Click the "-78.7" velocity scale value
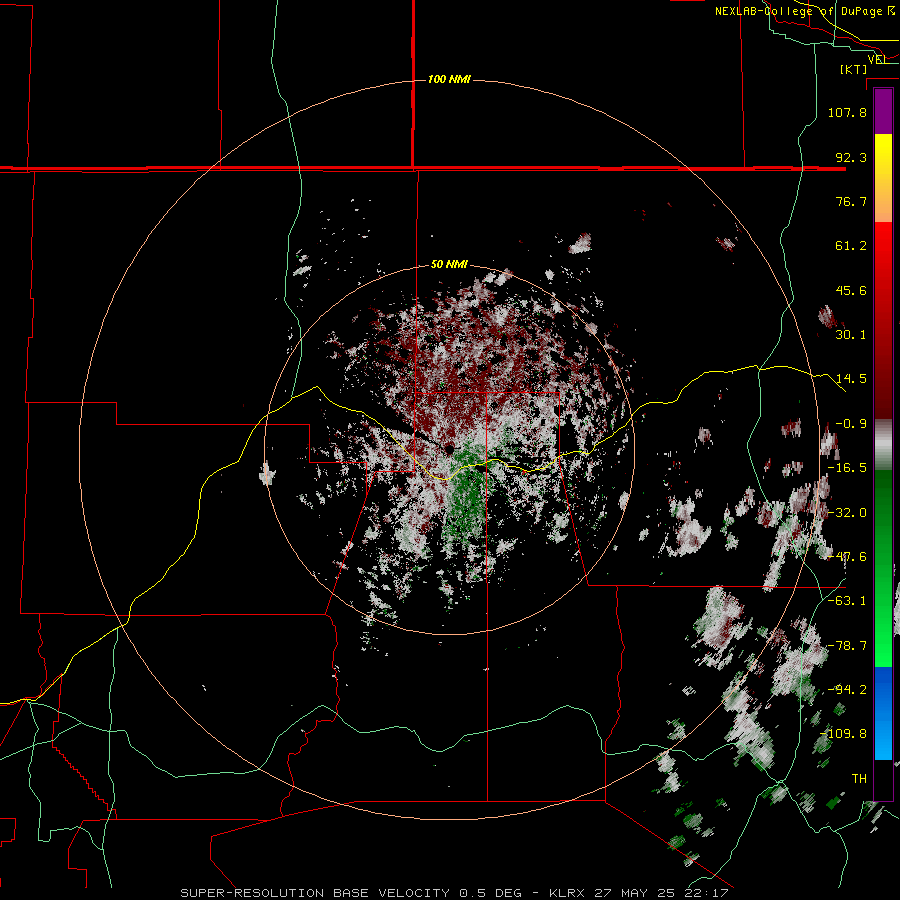Viewport: 900px width, 900px height. click(x=847, y=646)
